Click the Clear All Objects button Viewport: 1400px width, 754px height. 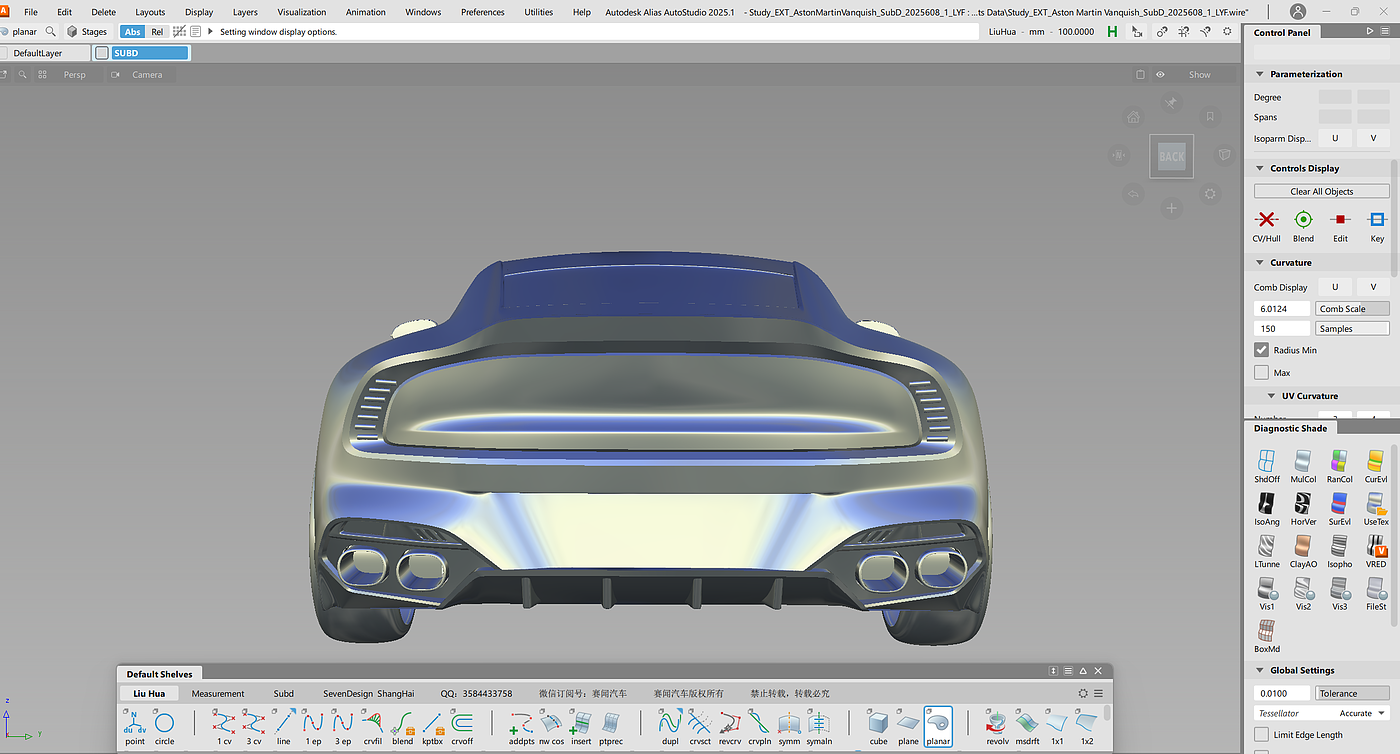click(x=1321, y=191)
